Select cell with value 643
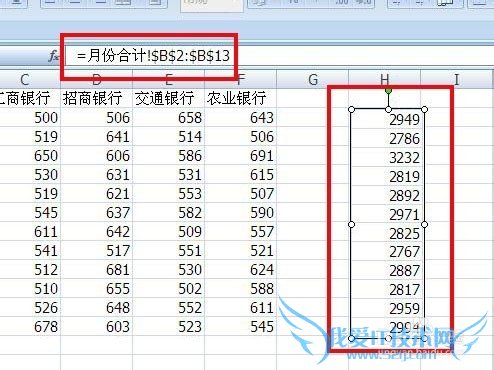 tap(241, 117)
